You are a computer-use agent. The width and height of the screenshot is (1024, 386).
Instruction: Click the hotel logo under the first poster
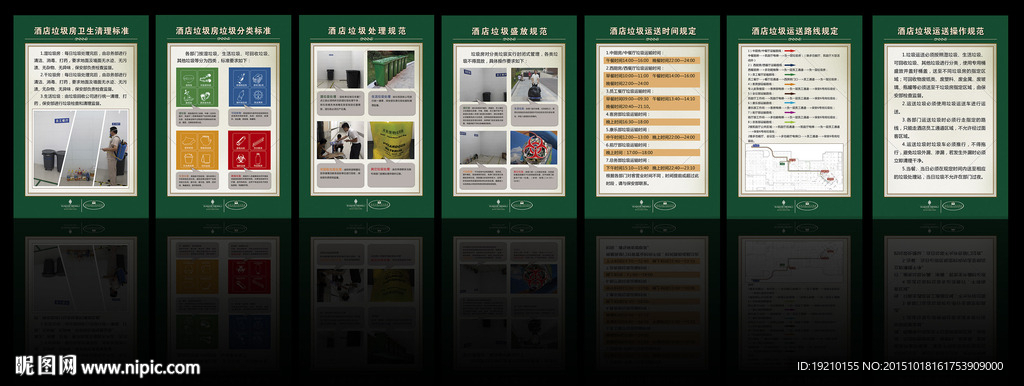tap(82, 204)
